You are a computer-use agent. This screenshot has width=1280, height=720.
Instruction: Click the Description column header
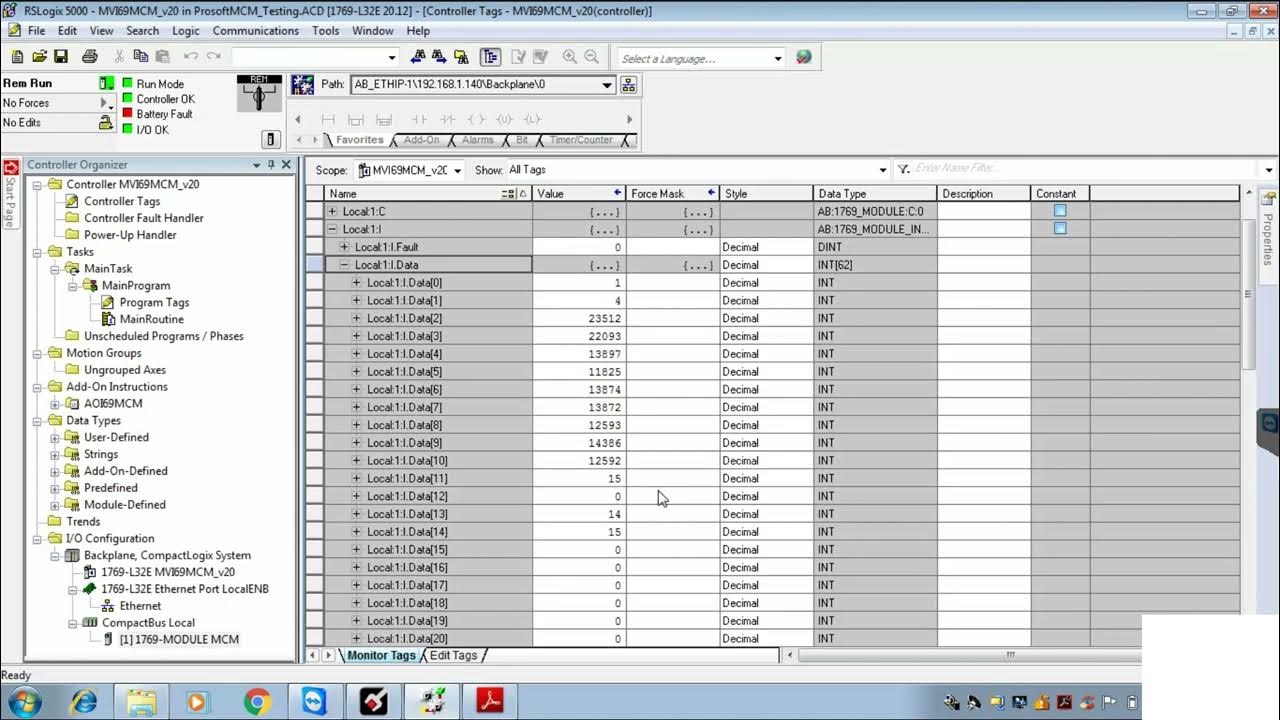[984, 194]
